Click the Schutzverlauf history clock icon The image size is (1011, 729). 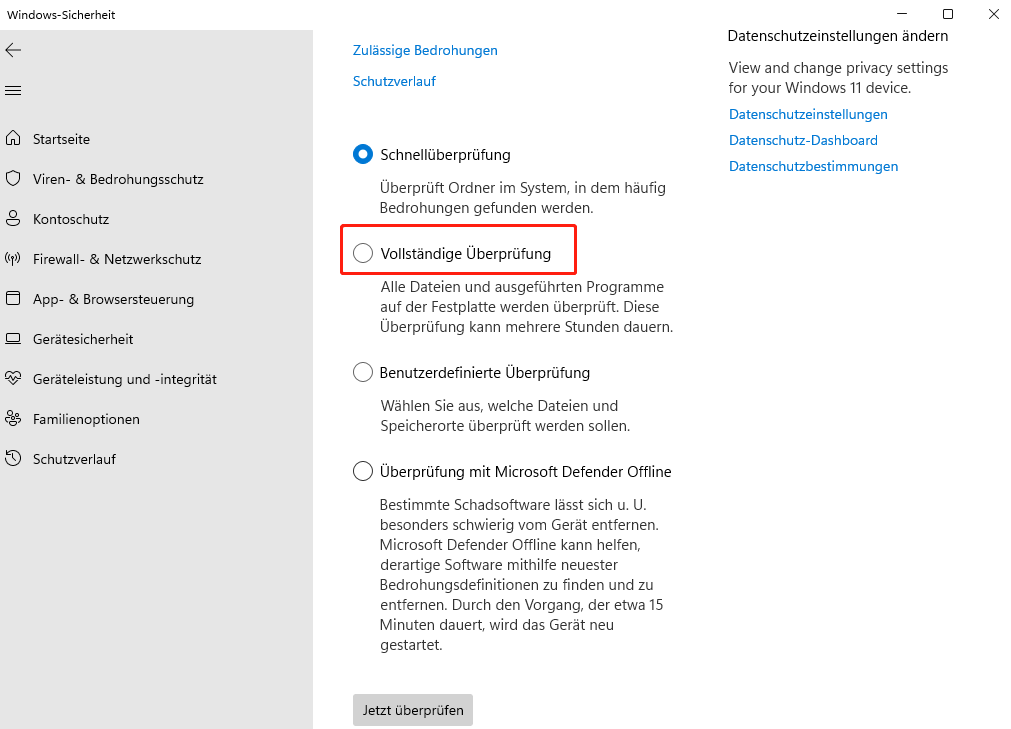(13, 459)
